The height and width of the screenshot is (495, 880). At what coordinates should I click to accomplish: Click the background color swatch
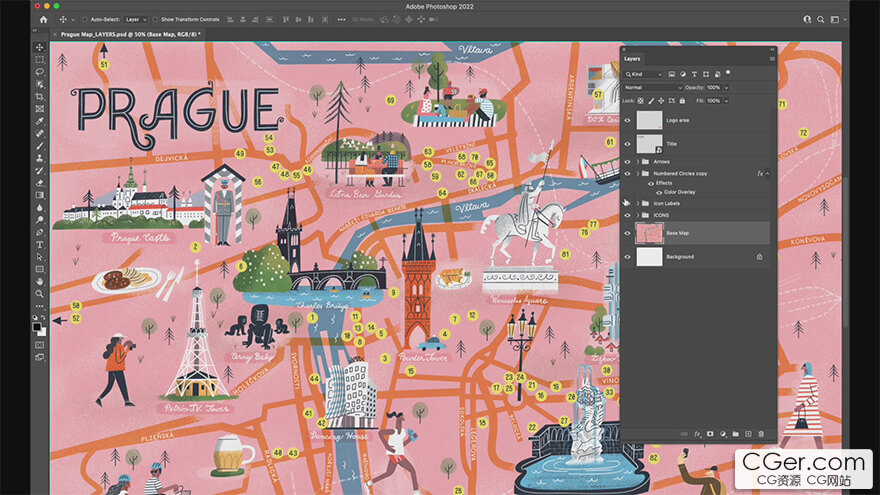point(42,332)
